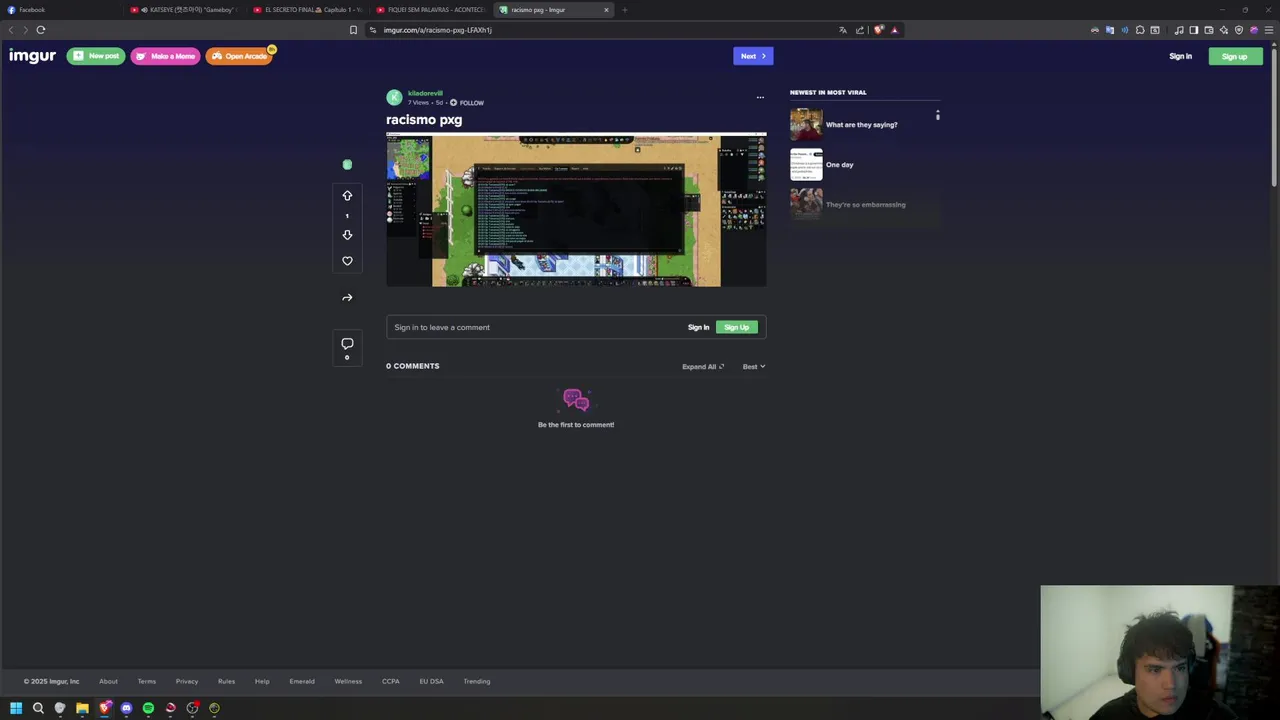Switch to the FIQUEI SEM PALAVRAS tab
Image resolution: width=1280 pixels, height=720 pixels.
click(431, 10)
